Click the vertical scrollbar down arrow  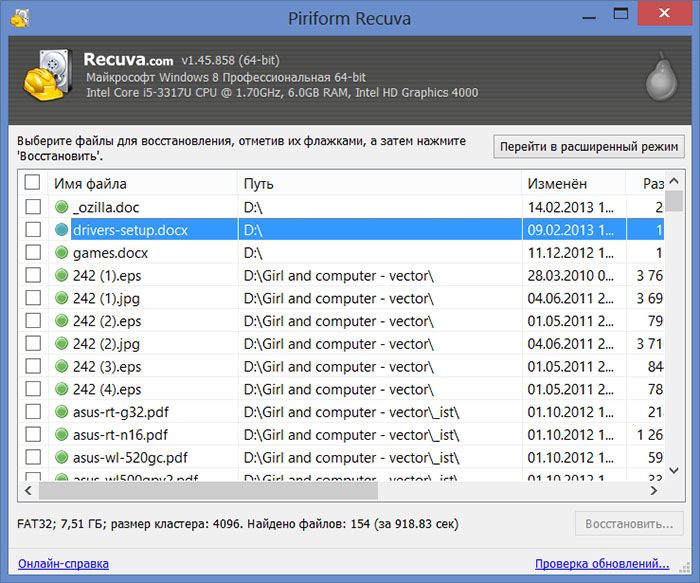(x=676, y=474)
